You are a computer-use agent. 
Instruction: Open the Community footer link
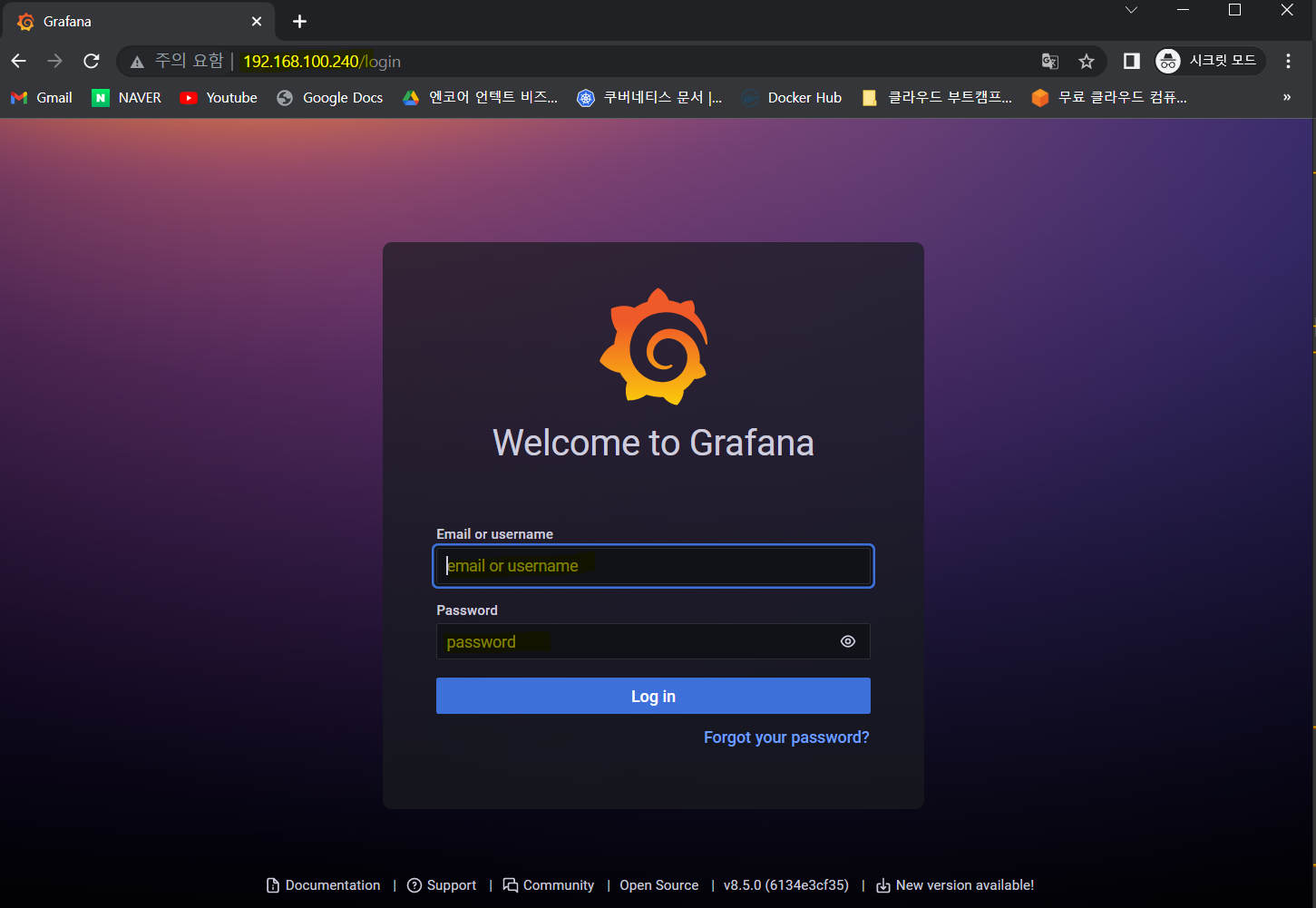(549, 885)
